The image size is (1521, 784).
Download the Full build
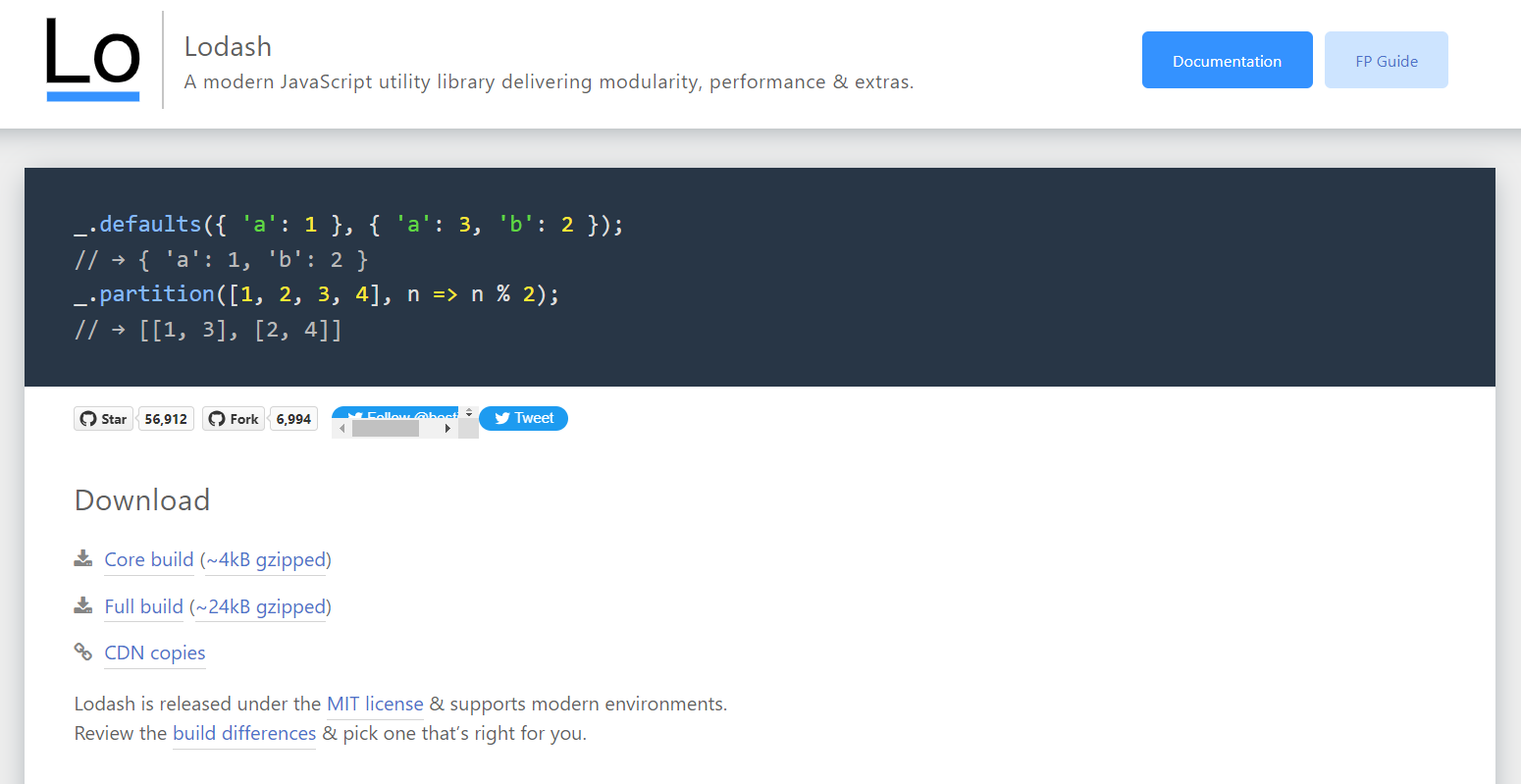144,606
